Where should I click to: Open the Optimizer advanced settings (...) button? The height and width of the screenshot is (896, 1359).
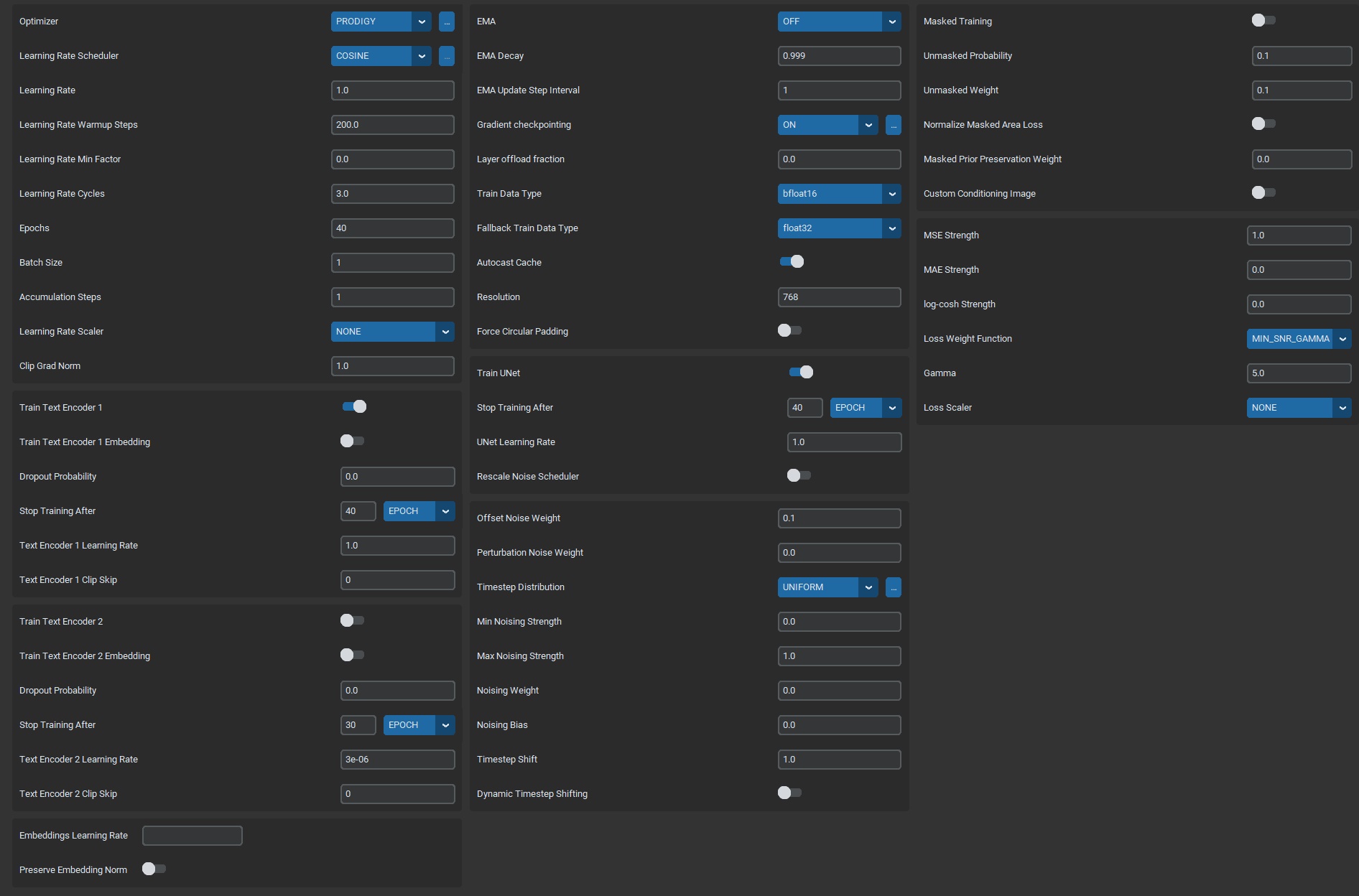[x=447, y=22]
